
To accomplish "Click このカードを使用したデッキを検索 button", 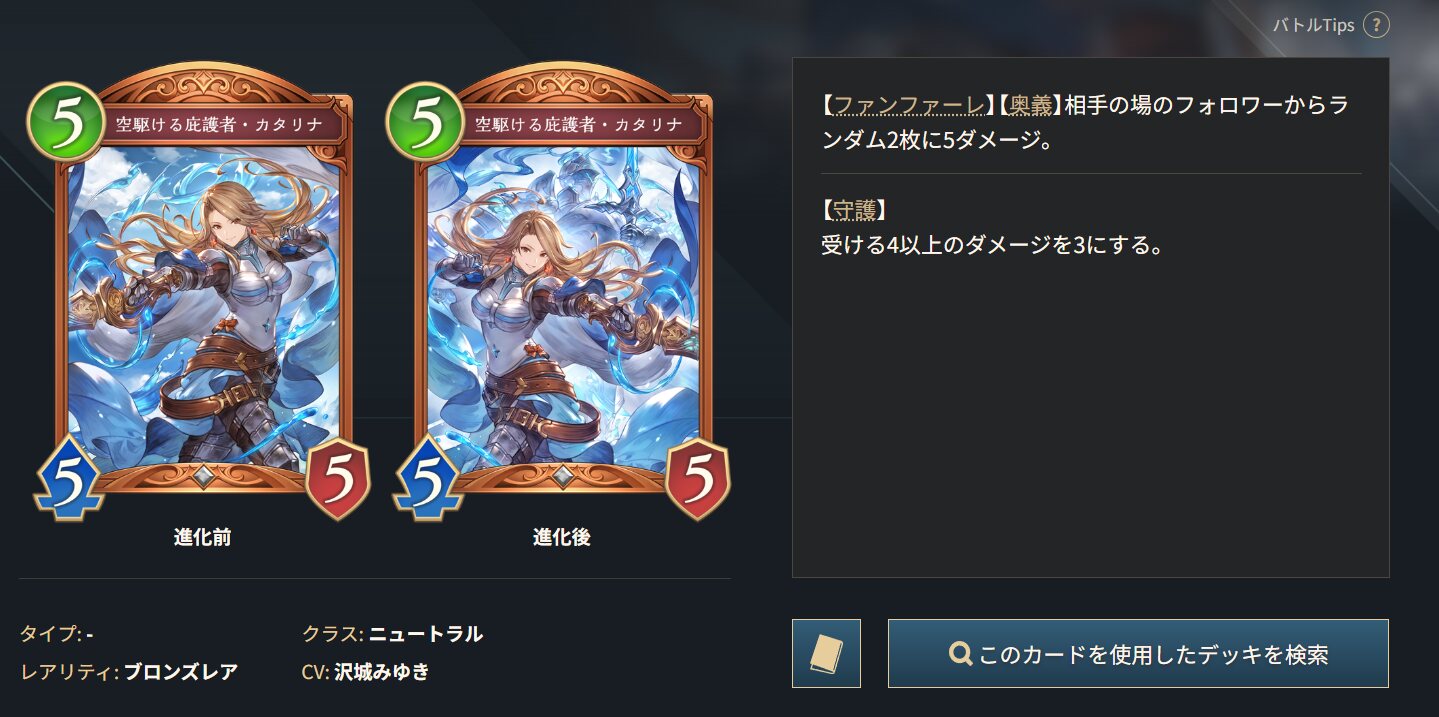I will pos(1138,653).
